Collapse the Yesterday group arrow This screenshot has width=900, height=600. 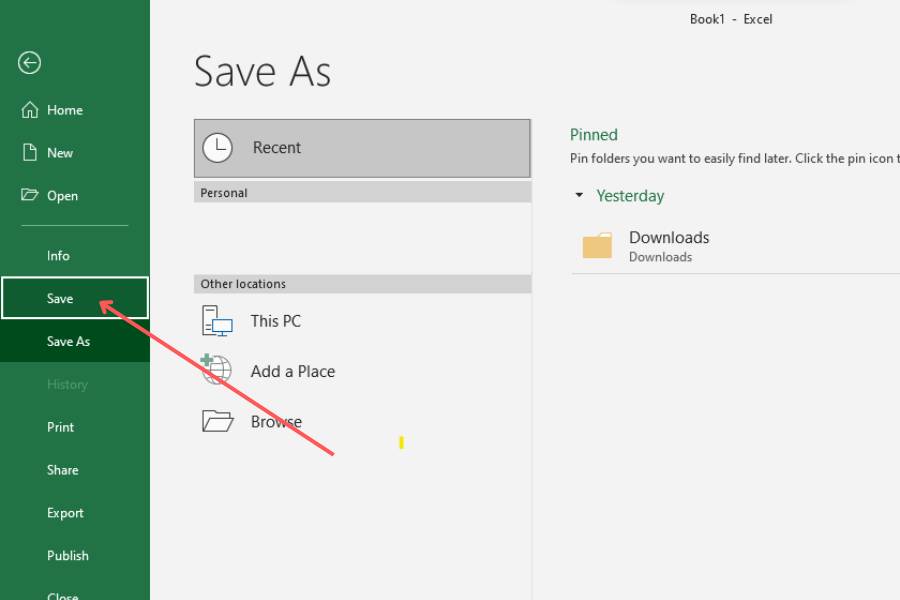pyautogui.click(x=579, y=195)
